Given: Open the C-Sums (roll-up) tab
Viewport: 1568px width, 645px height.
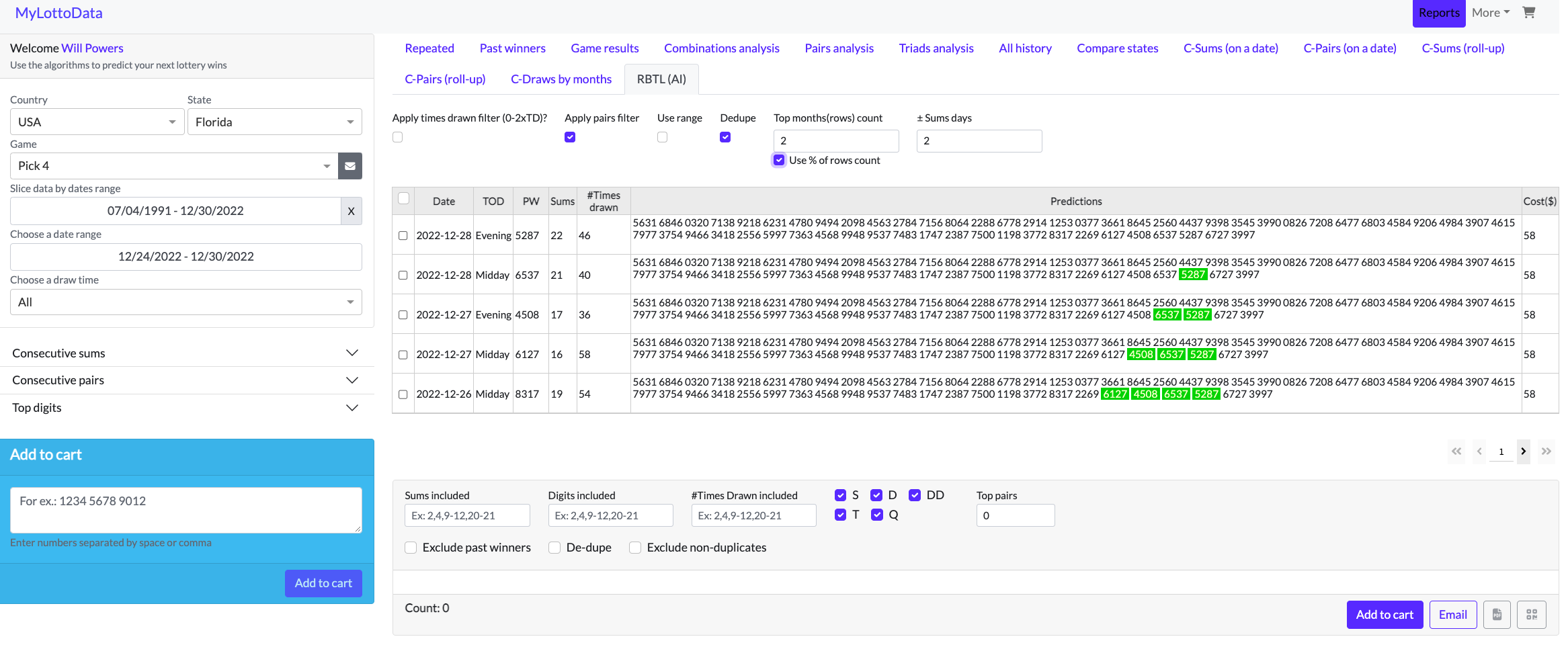Looking at the screenshot, I should click(x=1463, y=48).
